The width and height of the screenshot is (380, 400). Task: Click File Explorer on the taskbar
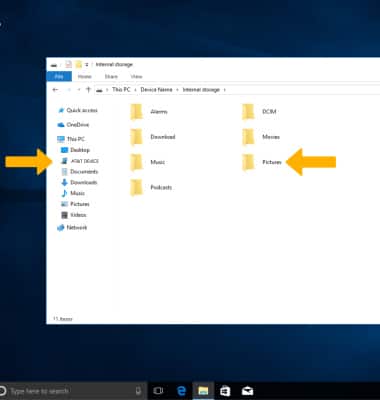203,391
